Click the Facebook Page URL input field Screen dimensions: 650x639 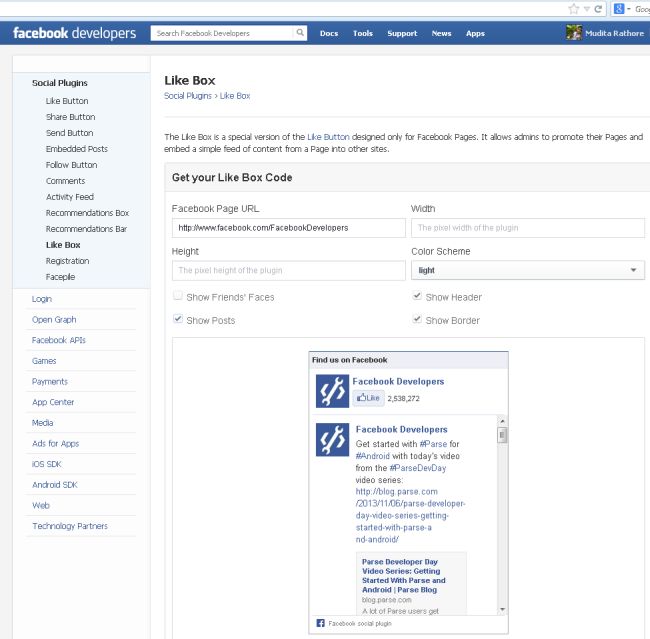289,228
